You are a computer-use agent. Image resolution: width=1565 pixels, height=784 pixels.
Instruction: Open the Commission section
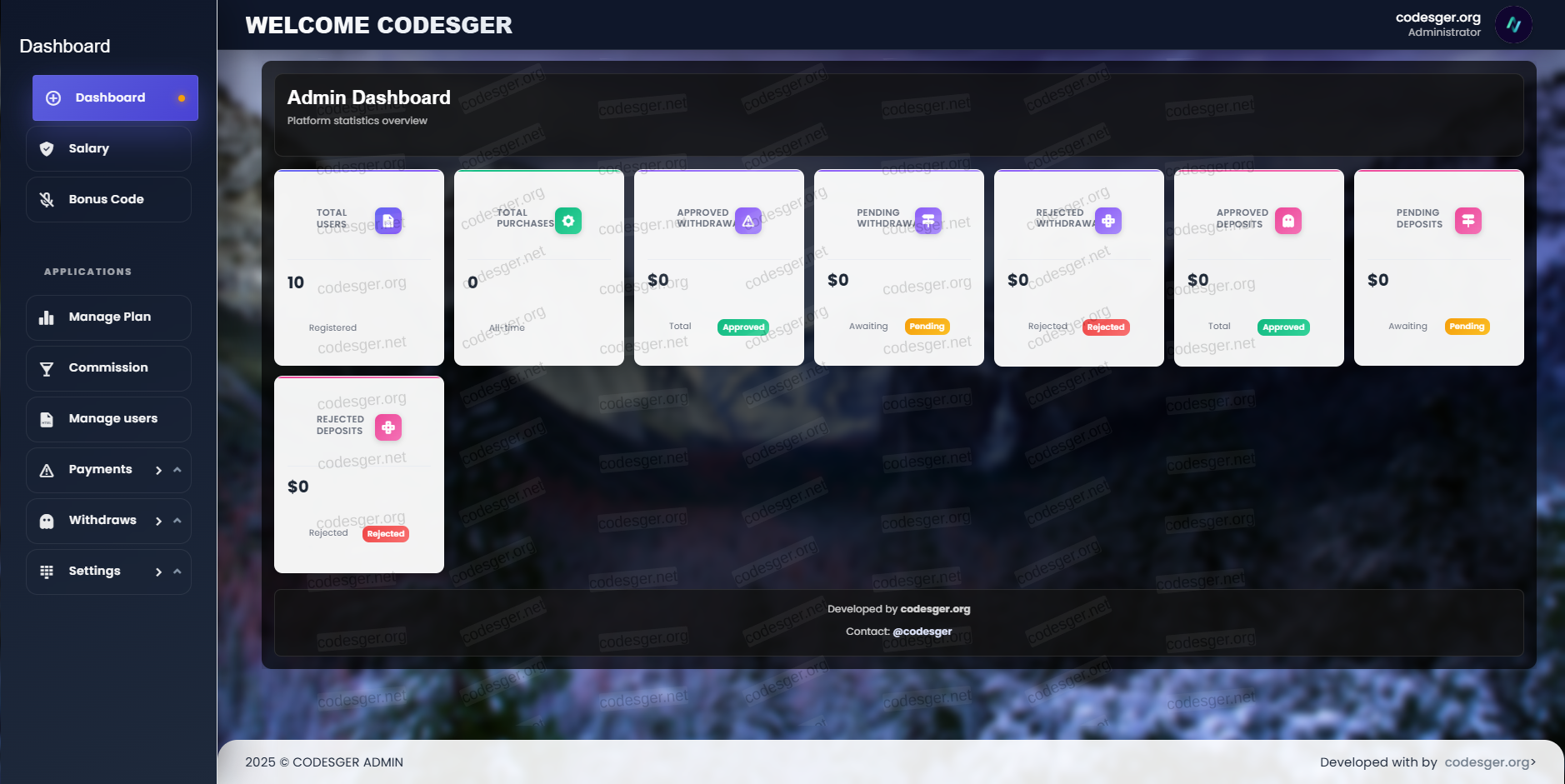coord(108,368)
